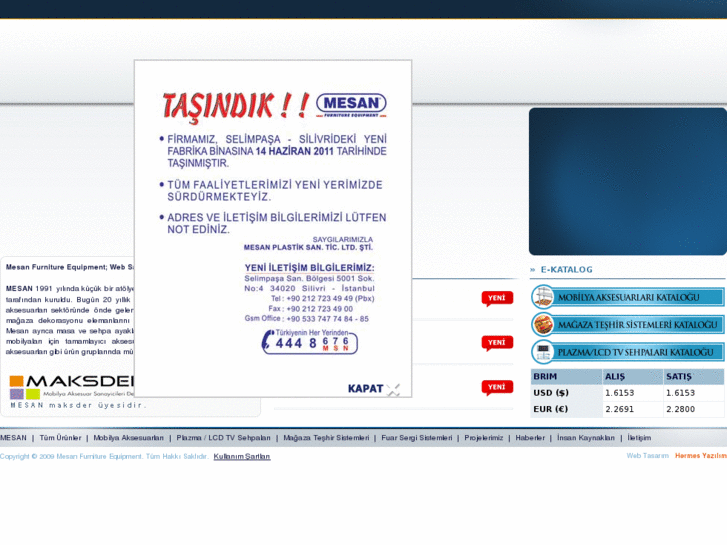Image resolution: width=727 pixels, height=545 pixels.
Task: Click TAŞINDIK headline in popup
Action: point(236,106)
